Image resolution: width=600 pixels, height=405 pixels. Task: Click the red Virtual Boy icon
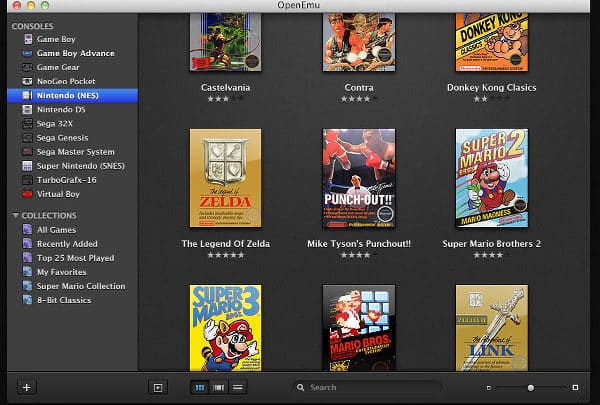[x=28, y=194]
